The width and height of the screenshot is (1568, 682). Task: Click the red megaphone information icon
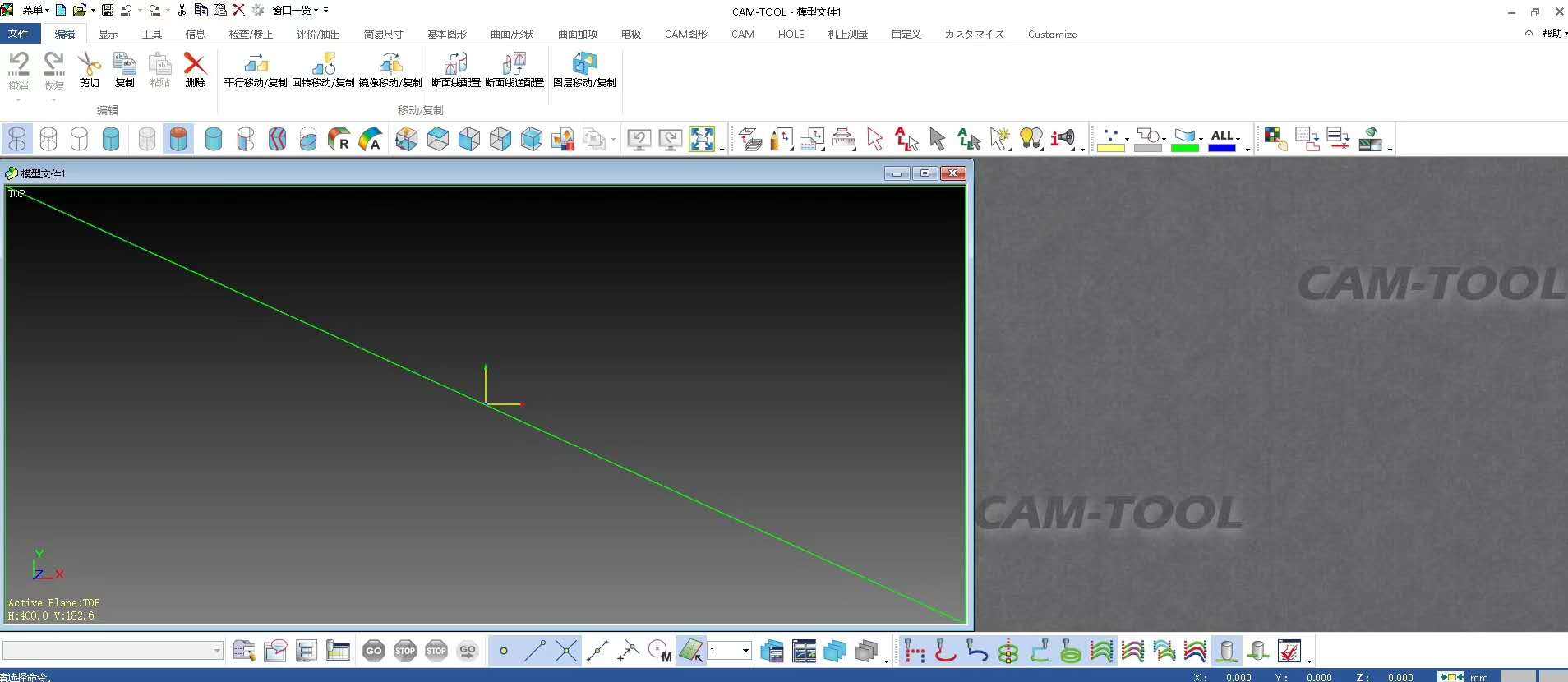(1063, 139)
